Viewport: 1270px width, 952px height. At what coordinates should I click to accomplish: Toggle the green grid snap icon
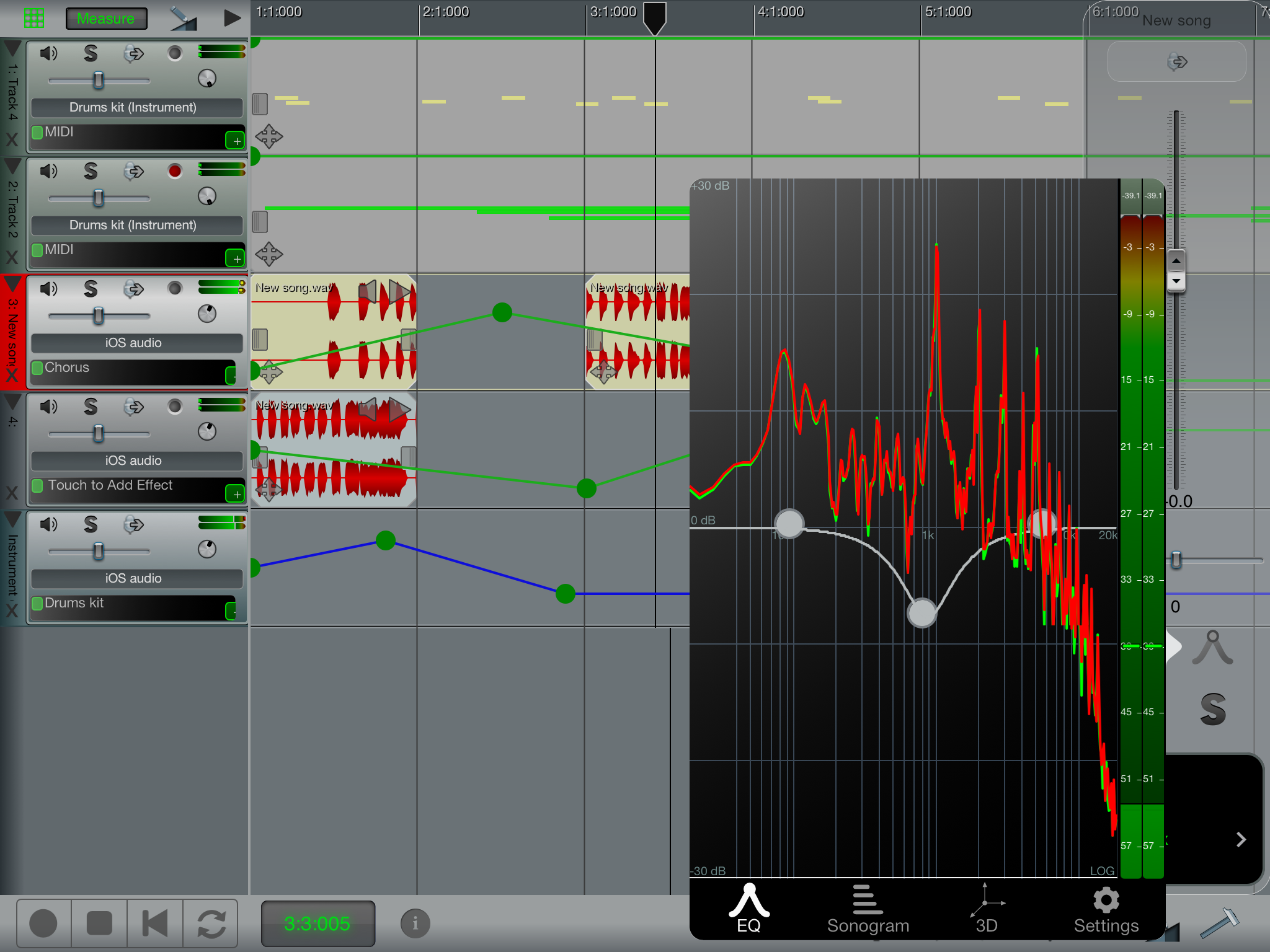[x=34, y=19]
